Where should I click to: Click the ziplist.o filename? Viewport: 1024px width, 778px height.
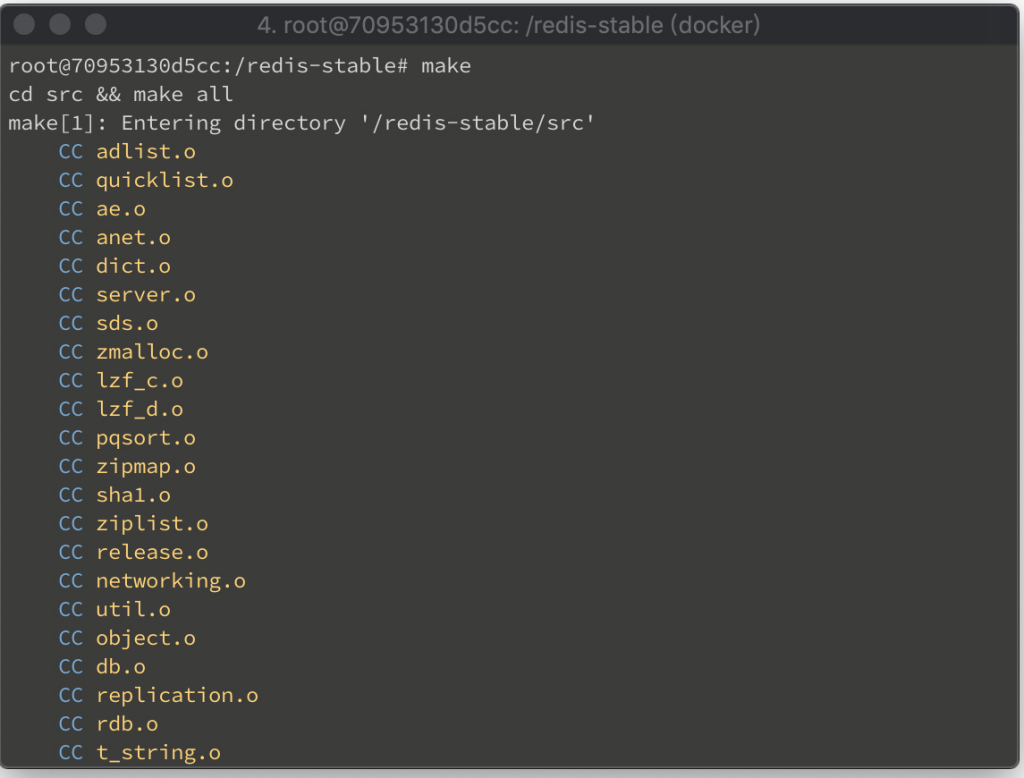point(152,524)
